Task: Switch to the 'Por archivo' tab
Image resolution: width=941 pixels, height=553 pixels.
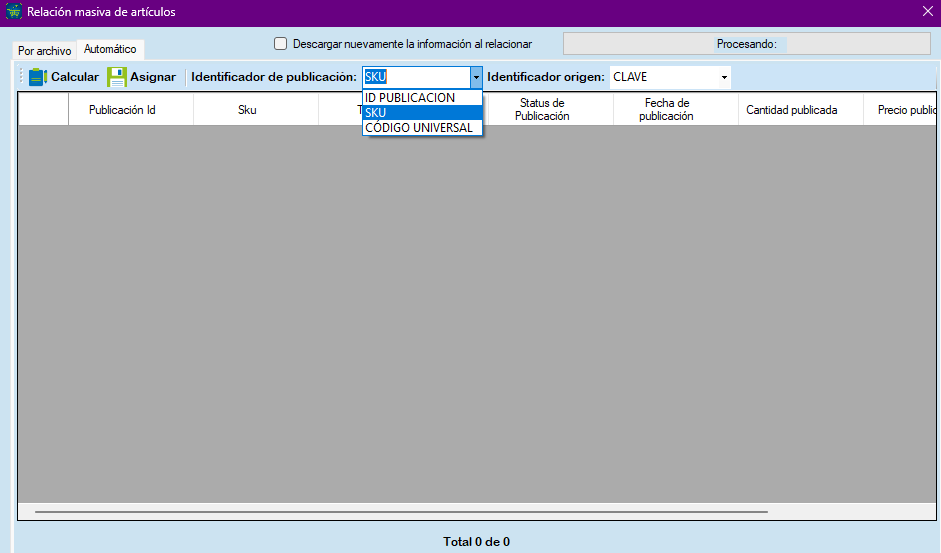Action: (45, 50)
